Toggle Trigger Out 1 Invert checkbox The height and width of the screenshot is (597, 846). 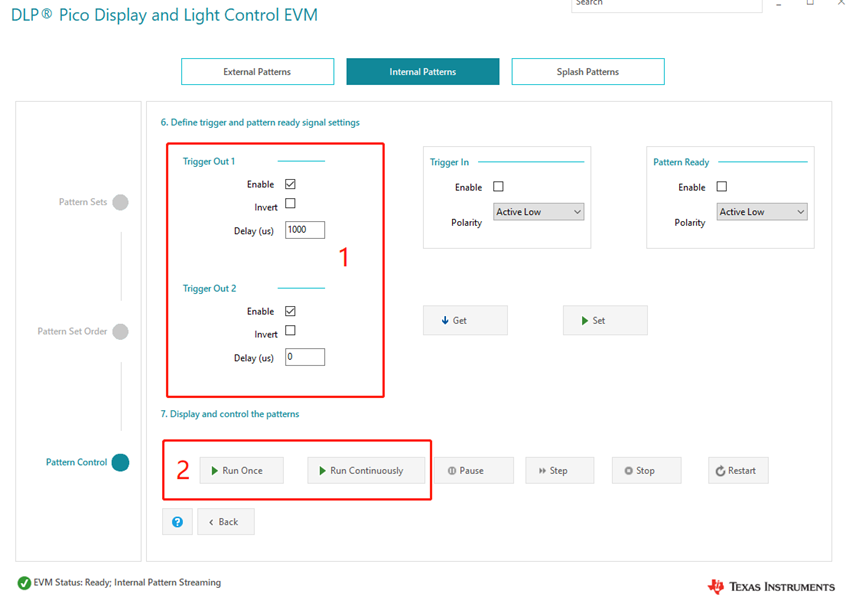[x=290, y=203]
